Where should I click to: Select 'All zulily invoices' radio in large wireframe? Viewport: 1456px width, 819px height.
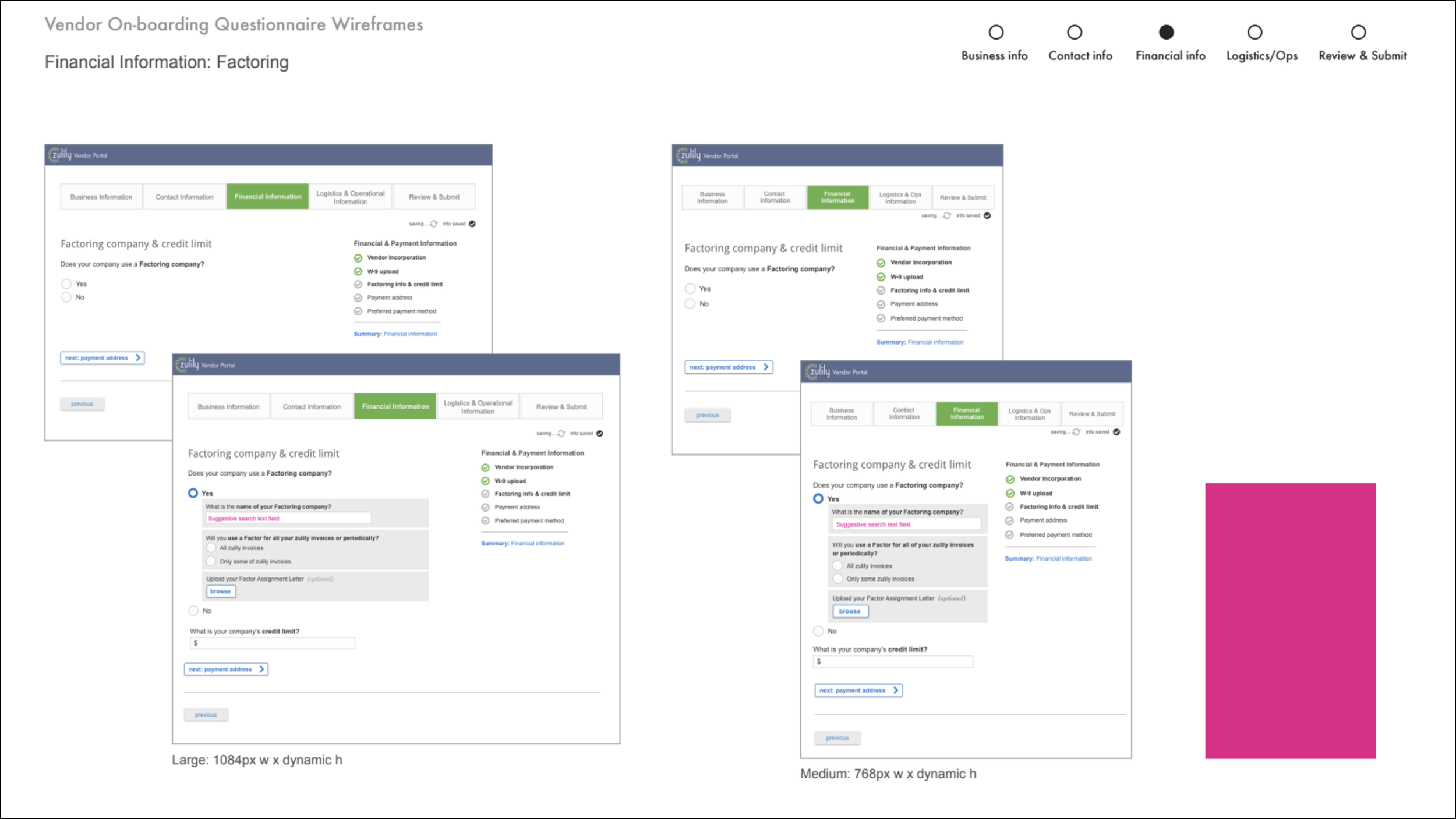[211, 548]
